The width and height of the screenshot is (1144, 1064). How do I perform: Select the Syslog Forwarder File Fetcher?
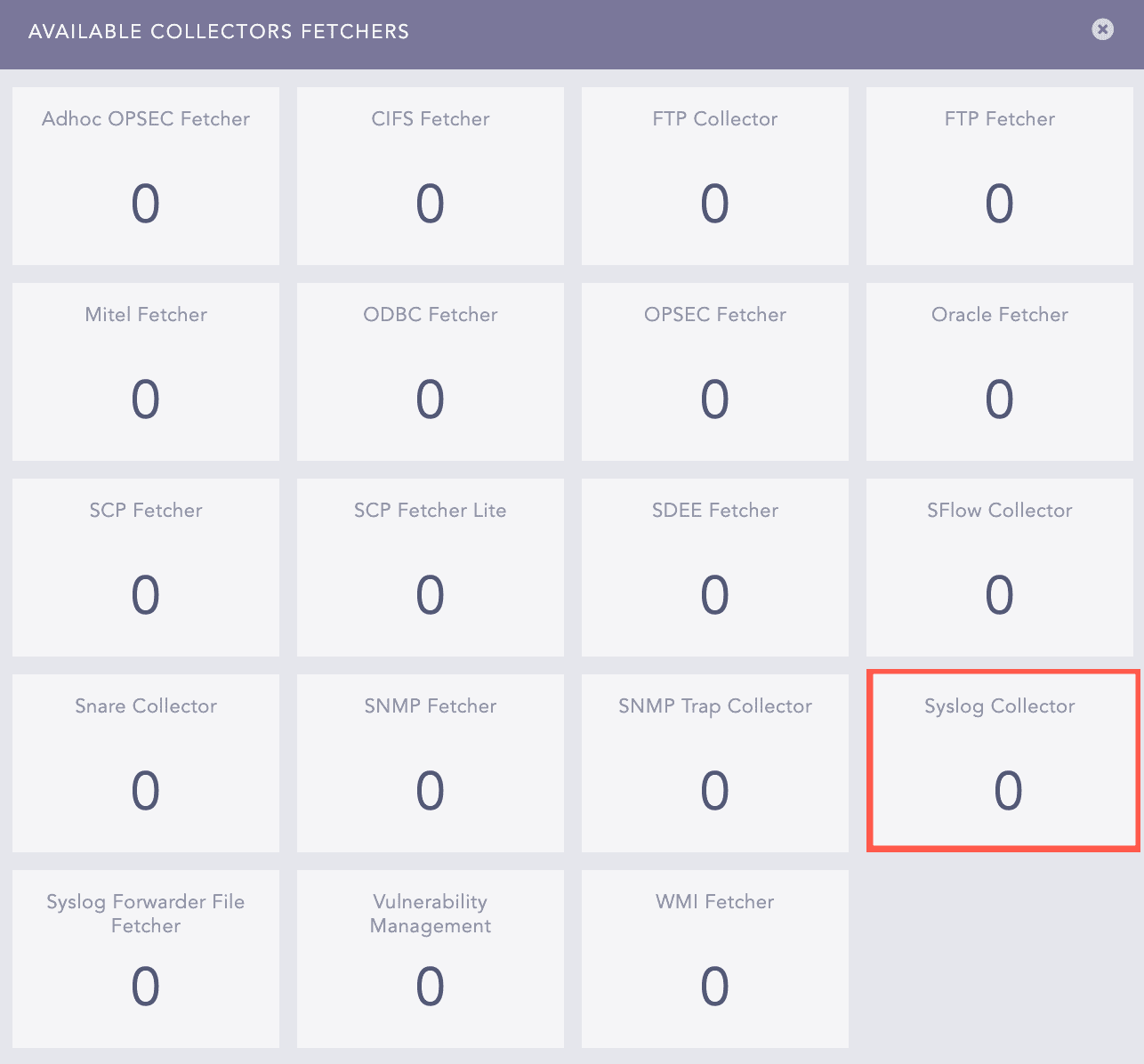[x=145, y=958]
